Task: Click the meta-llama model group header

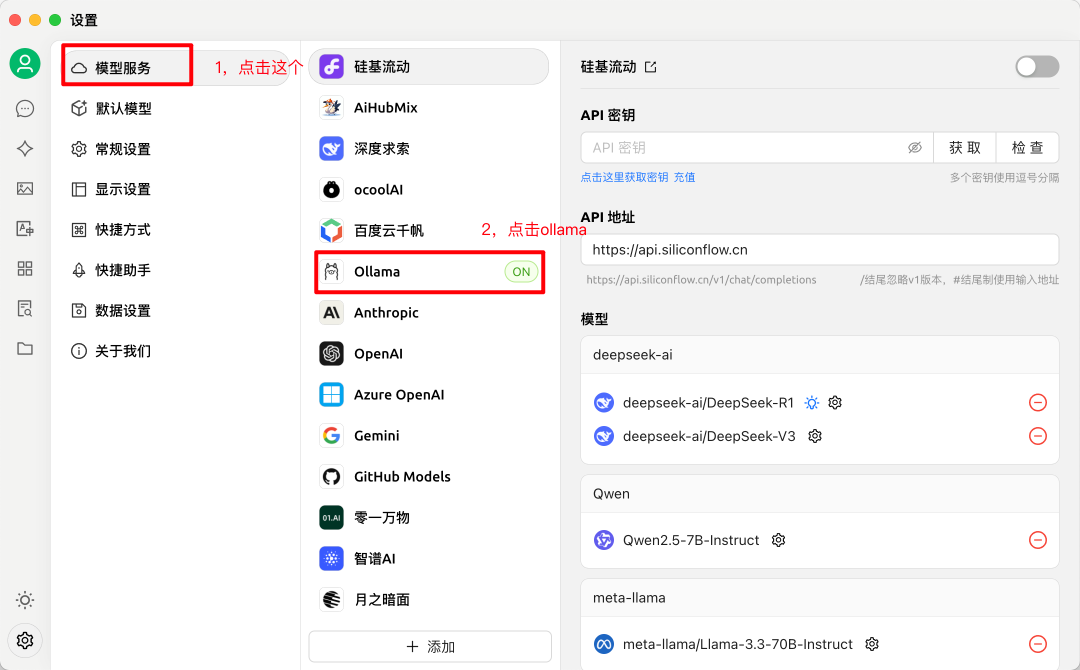Action: pos(820,598)
